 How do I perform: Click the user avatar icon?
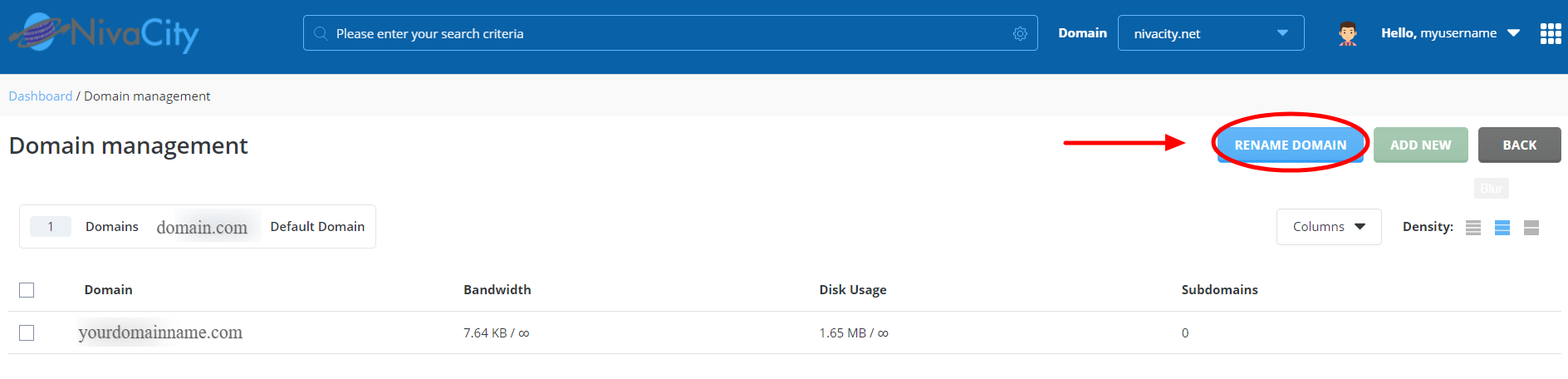pos(1347,33)
